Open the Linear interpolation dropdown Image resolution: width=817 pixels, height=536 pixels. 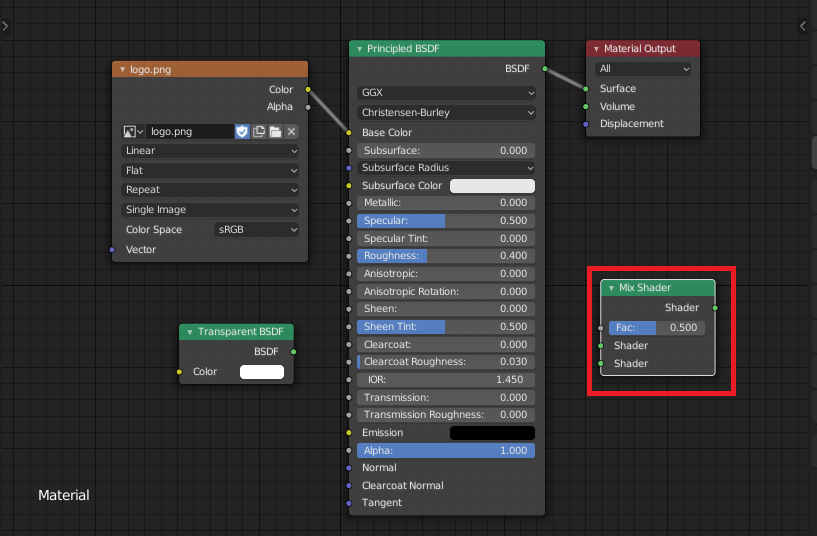[x=210, y=151]
